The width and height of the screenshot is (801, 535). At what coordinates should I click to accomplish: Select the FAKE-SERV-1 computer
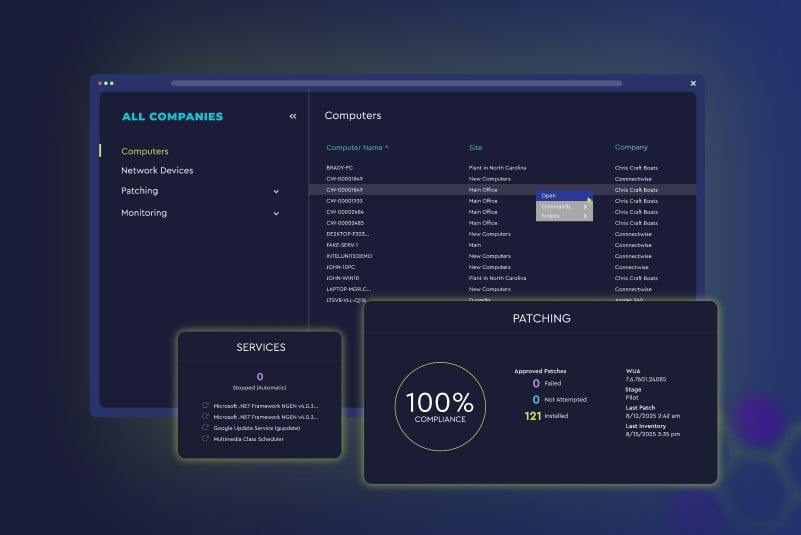tap(342, 245)
